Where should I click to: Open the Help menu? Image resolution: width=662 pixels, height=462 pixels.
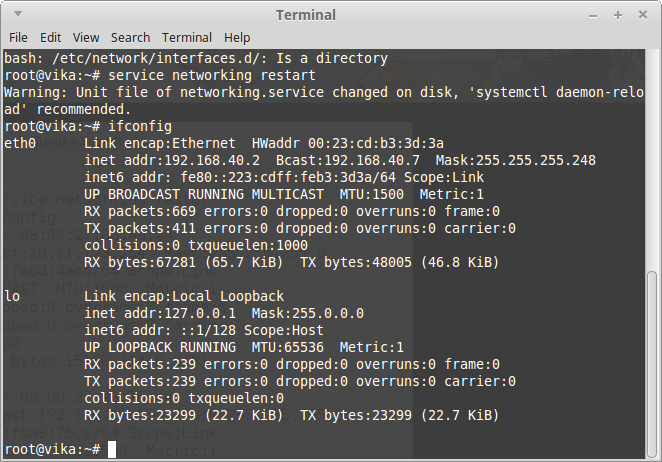(237, 37)
